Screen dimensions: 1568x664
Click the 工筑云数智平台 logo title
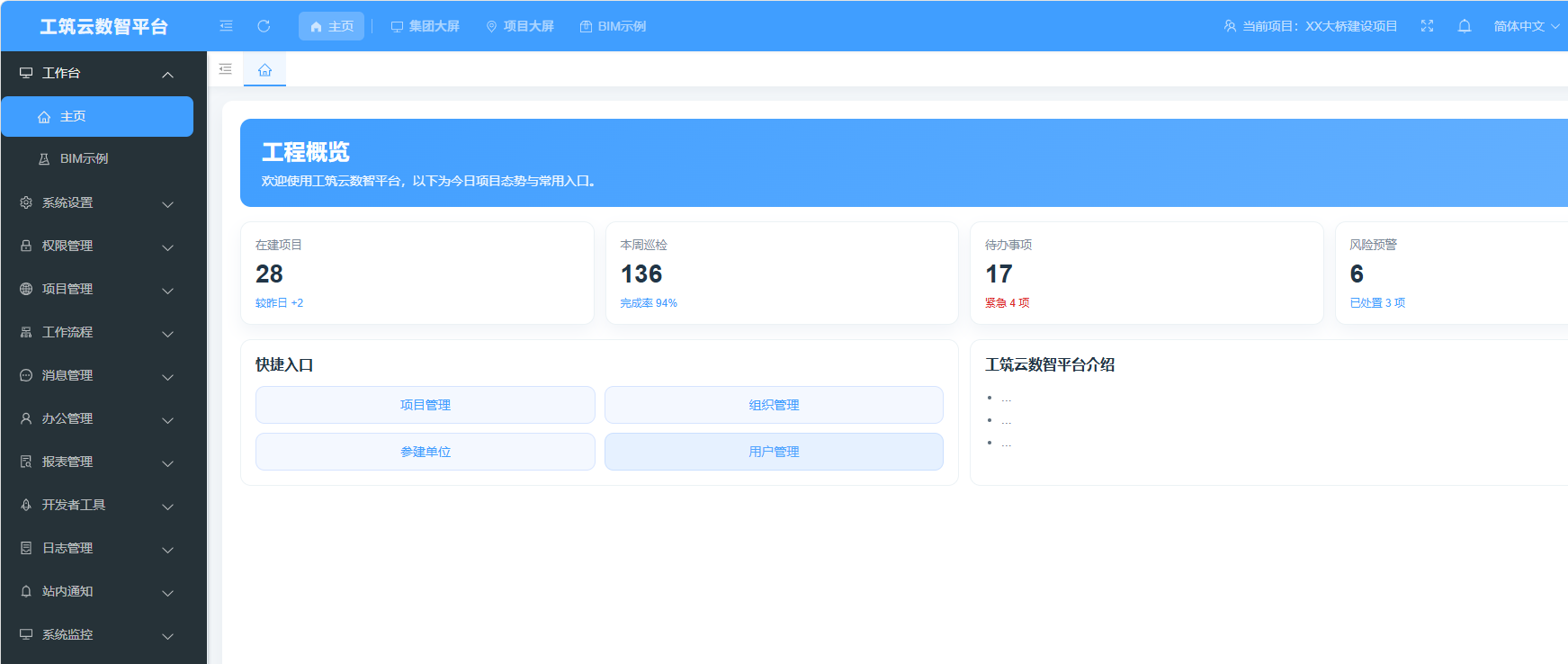(x=104, y=27)
